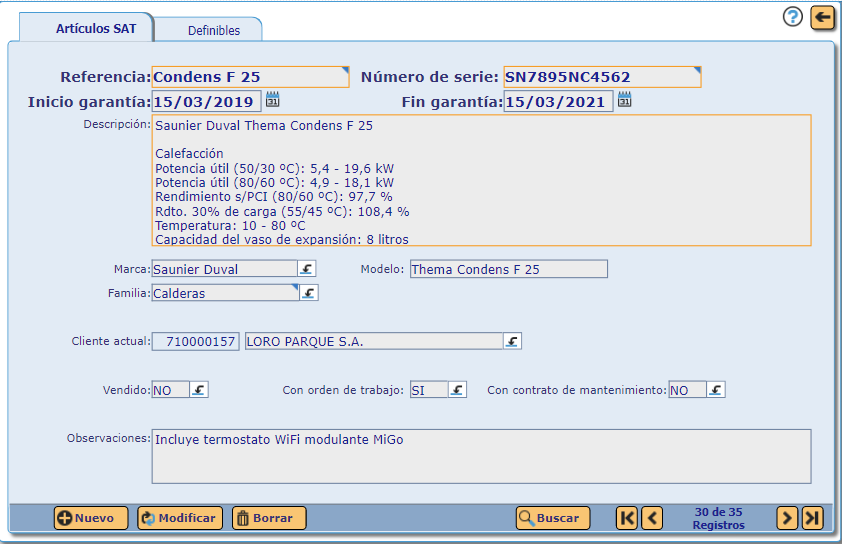Go to previous record
This screenshot has width=842, height=544.
click(x=652, y=518)
